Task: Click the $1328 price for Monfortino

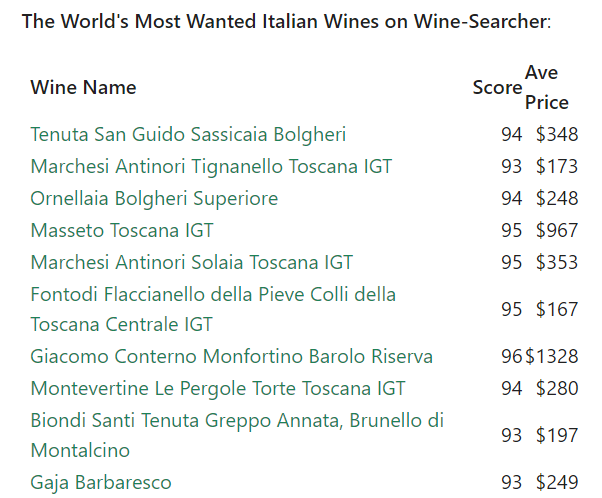Action: click(x=551, y=356)
